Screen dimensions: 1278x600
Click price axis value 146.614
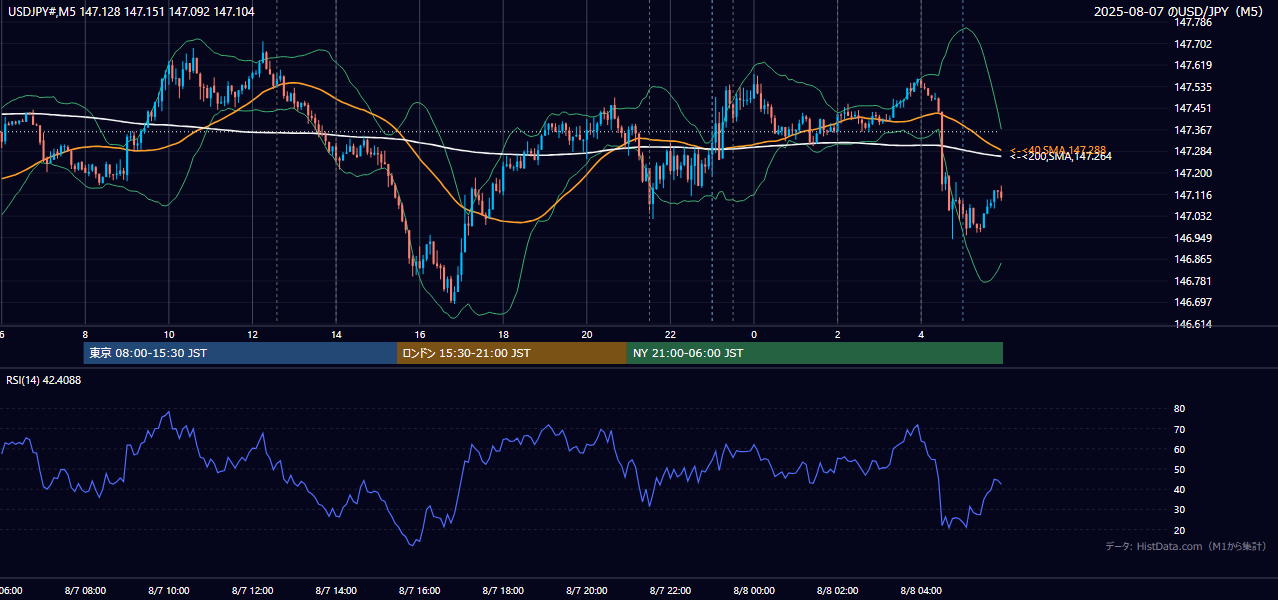(x=1193, y=324)
